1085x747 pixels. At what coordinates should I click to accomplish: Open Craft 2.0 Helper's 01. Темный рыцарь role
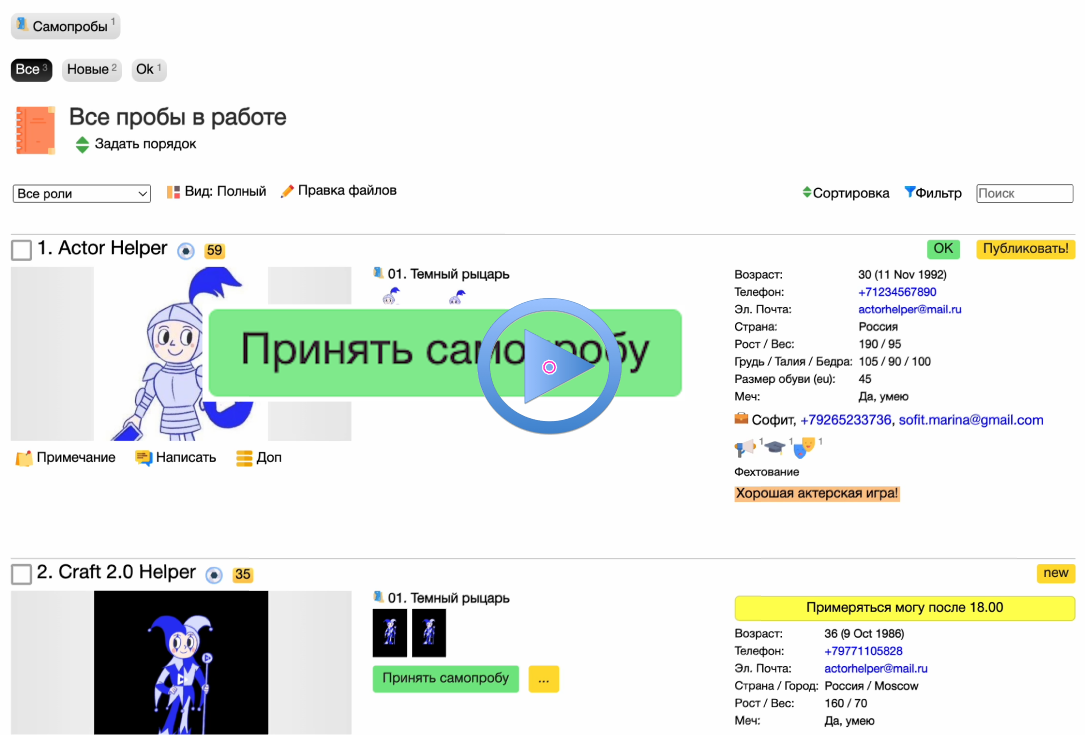click(448, 598)
